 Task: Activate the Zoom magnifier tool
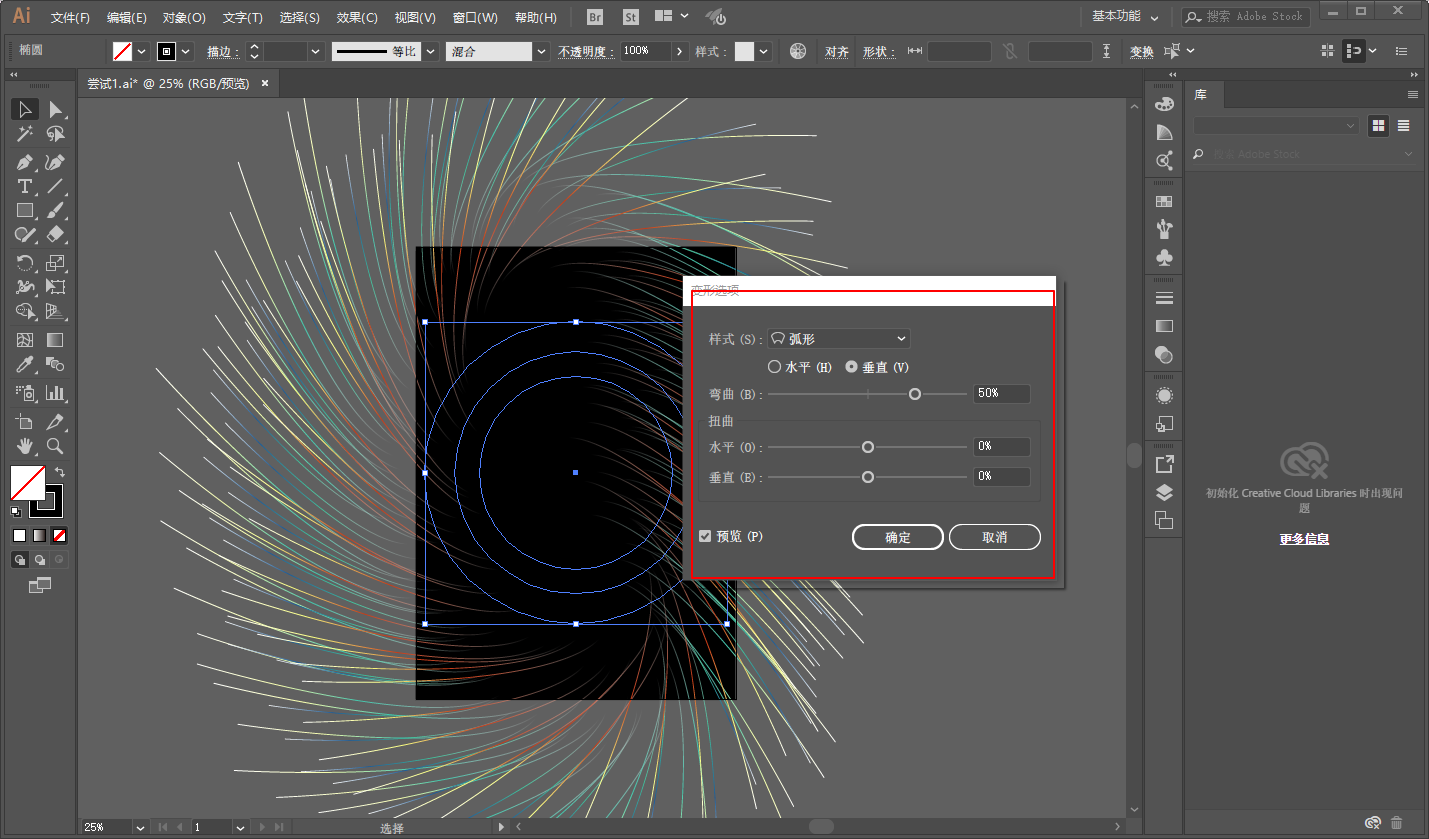click(x=56, y=446)
